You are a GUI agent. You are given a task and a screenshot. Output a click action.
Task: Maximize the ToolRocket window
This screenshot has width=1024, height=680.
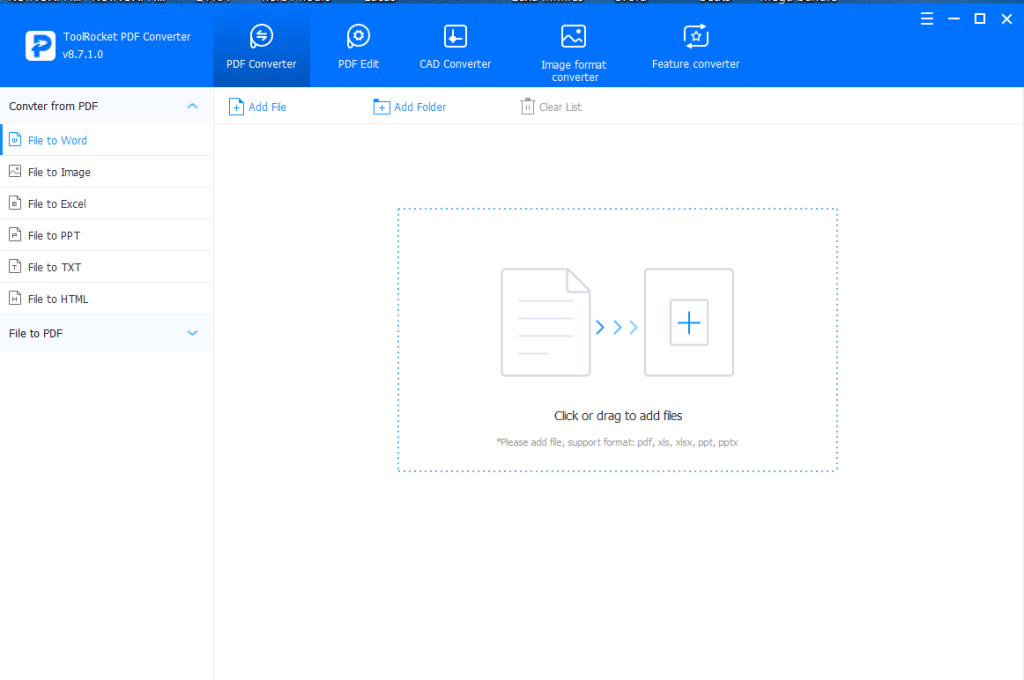coord(980,19)
